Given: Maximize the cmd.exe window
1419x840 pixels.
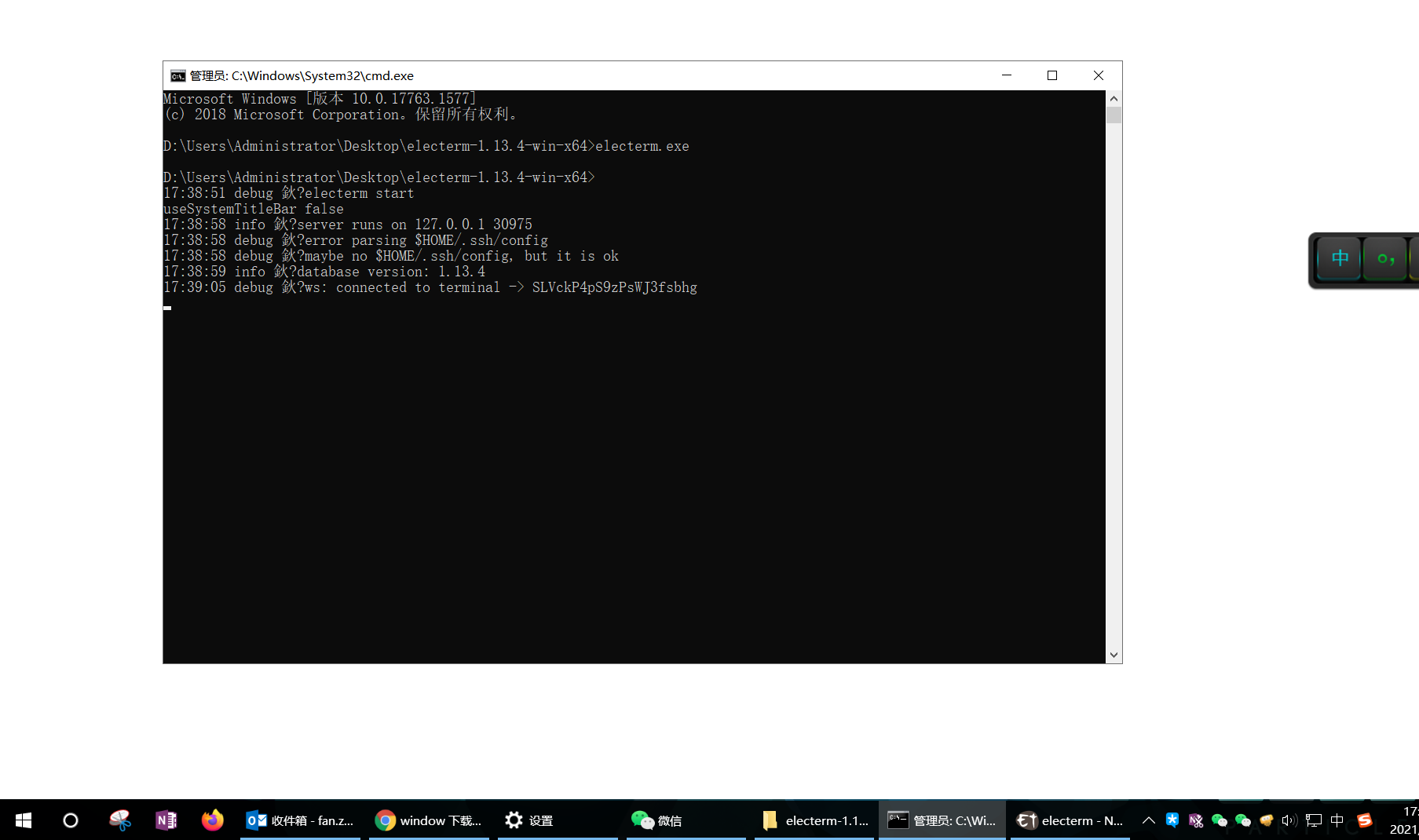Looking at the screenshot, I should [x=1052, y=75].
